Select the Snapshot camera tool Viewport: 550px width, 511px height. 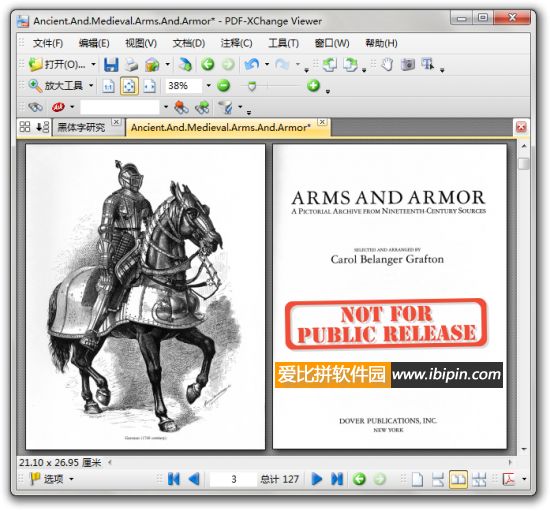click(408, 65)
